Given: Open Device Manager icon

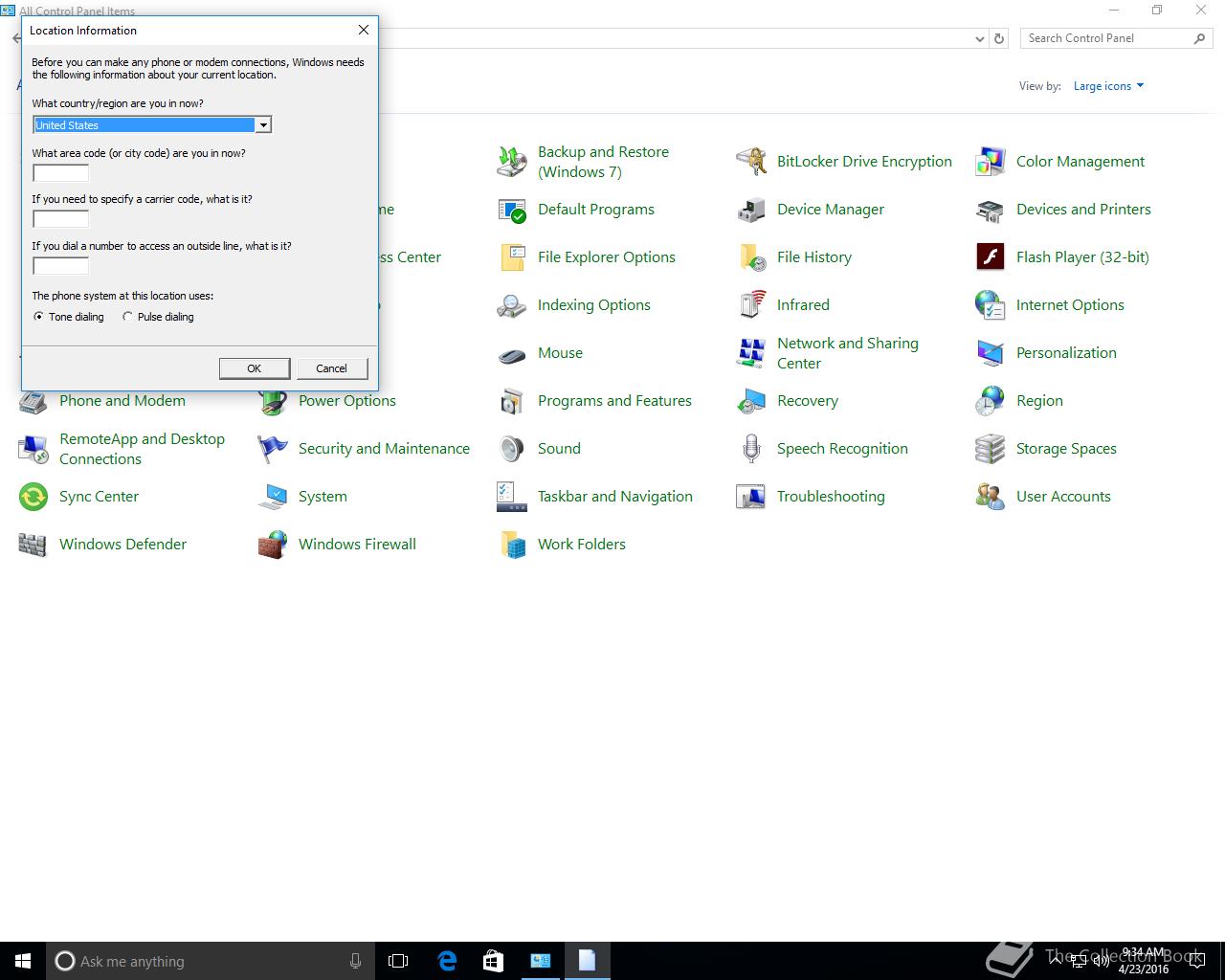Looking at the screenshot, I should (x=751, y=210).
